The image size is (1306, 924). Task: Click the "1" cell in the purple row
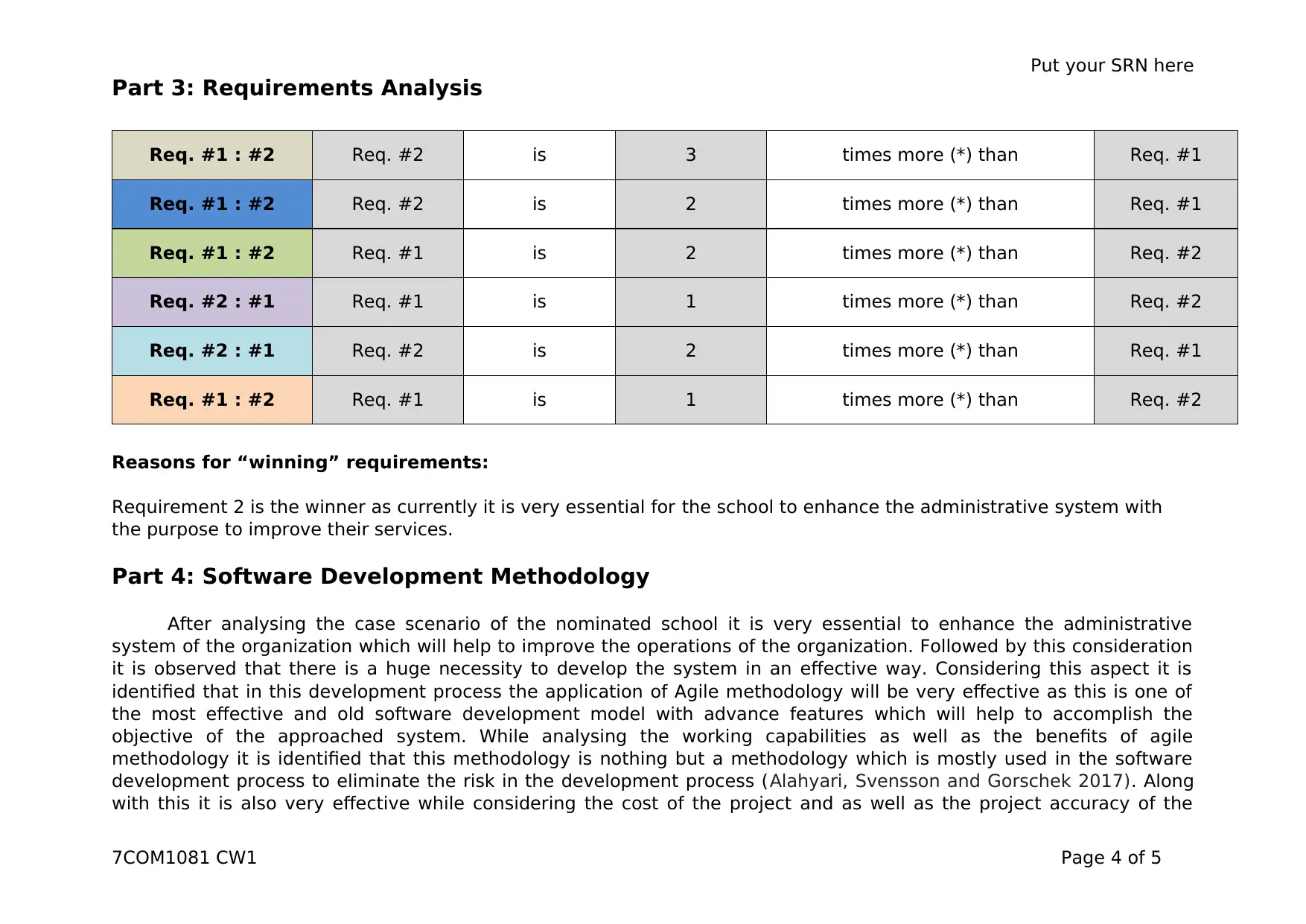(691, 302)
